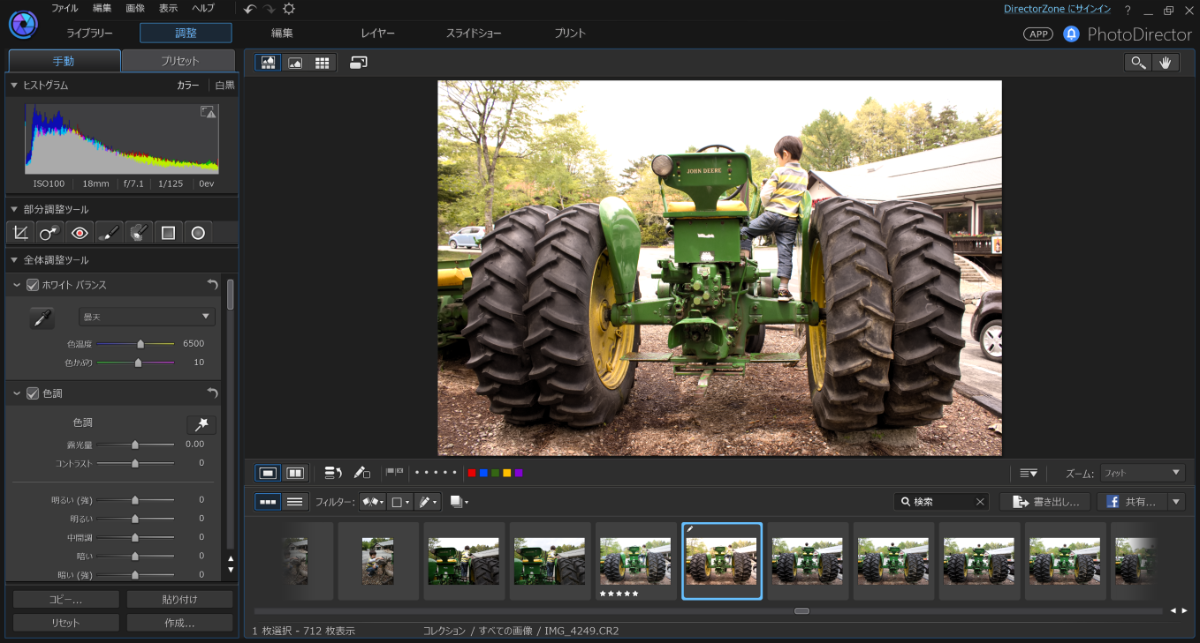Pick the white balance eyedropper
The width and height of the screenshot is (1200, 643).
42,318
